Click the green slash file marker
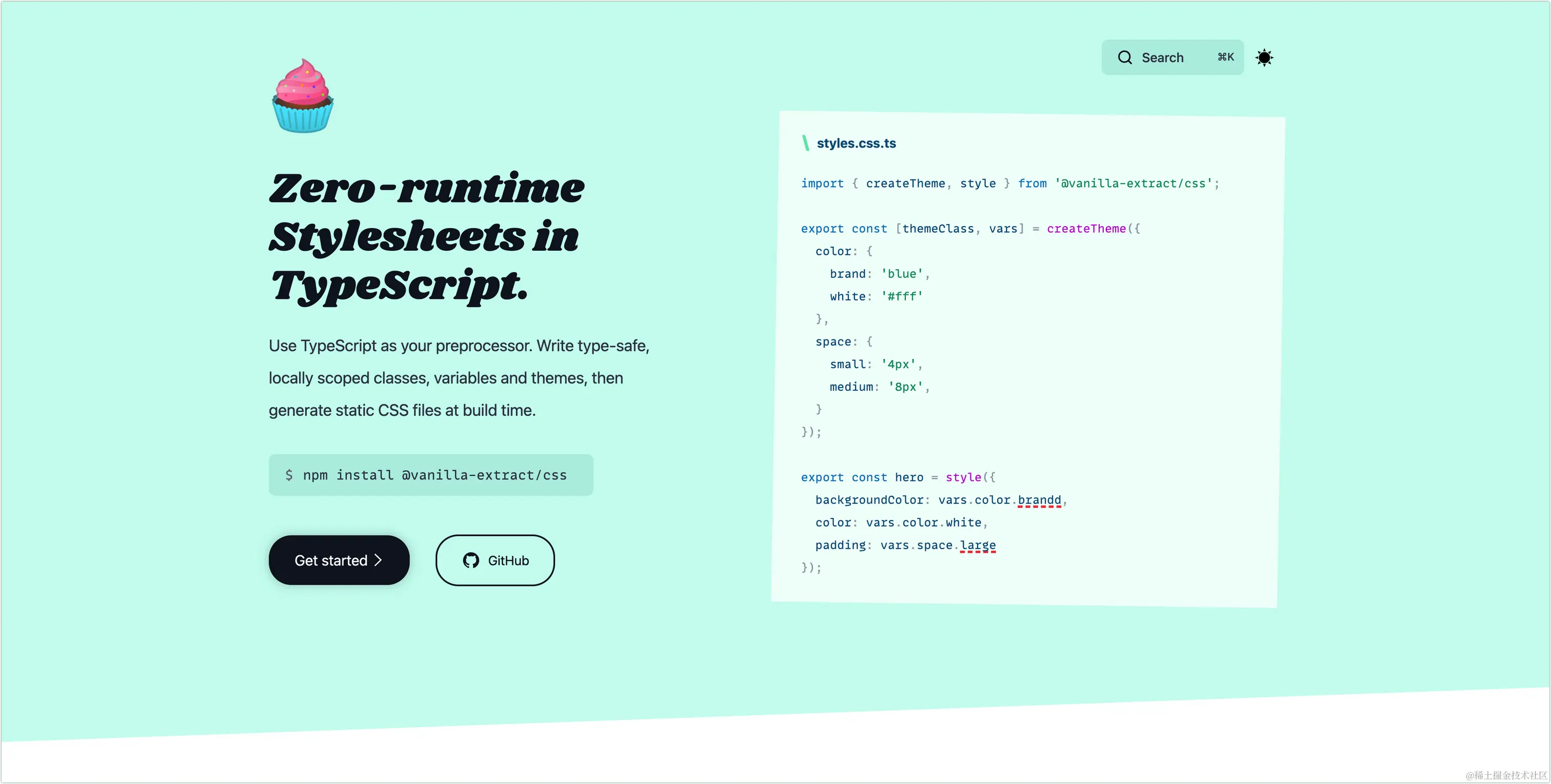The image size is (1551, 784). 806,143
